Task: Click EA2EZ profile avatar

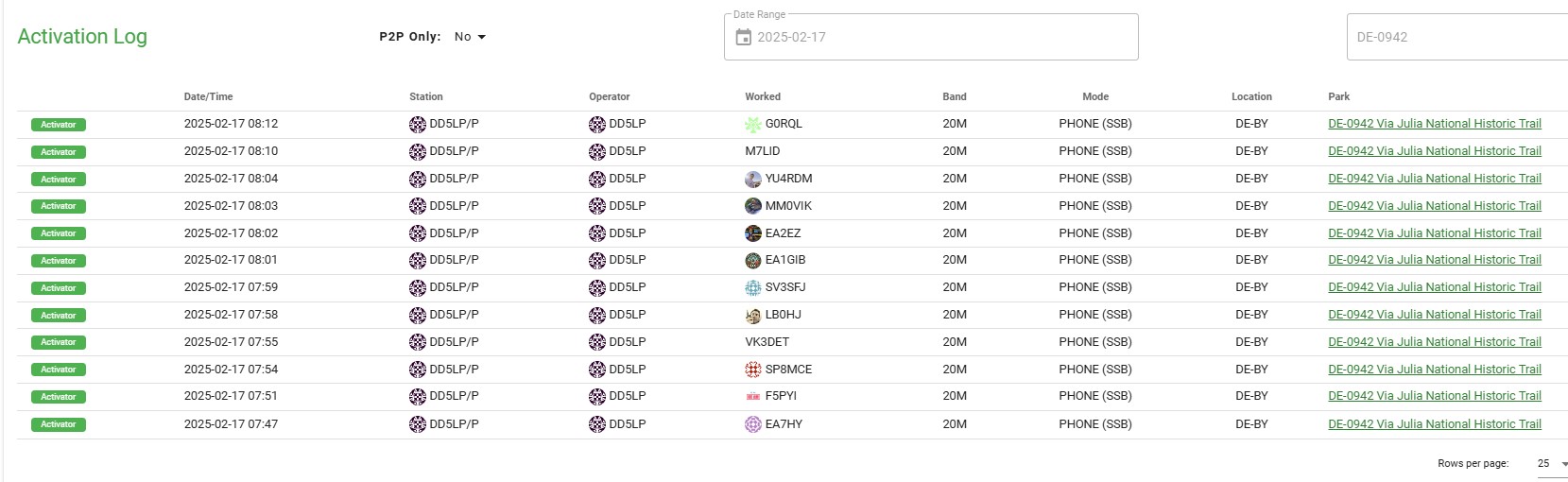Action: [753, 233]
